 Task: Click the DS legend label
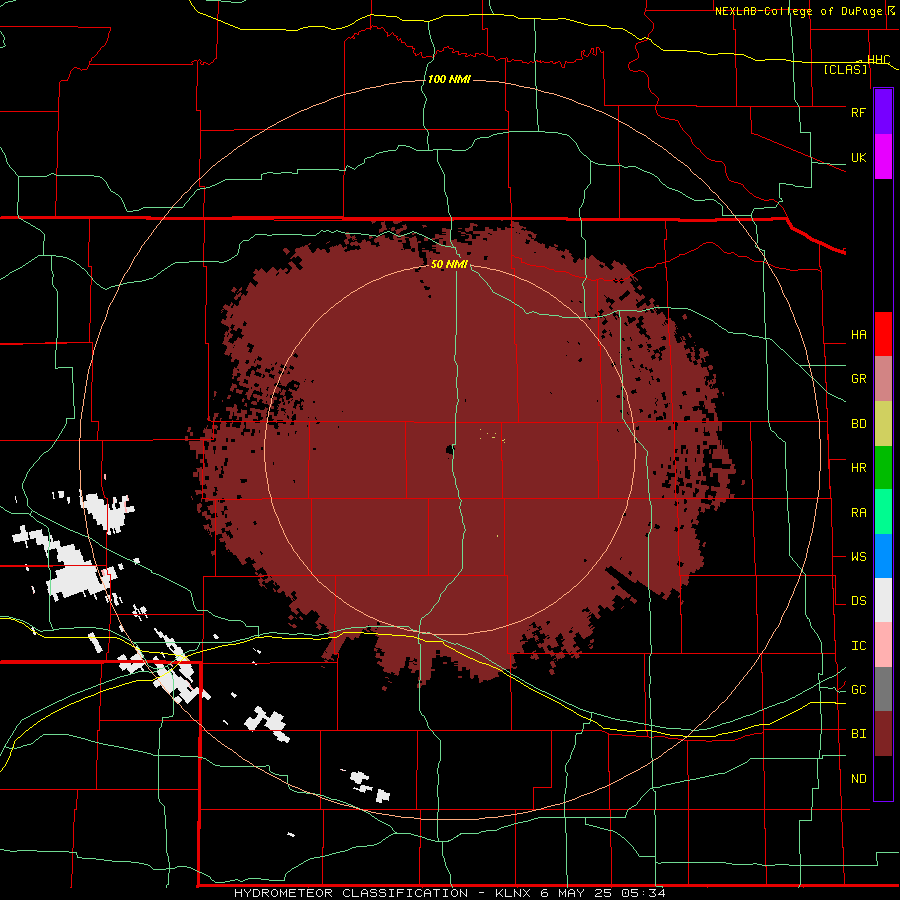coord(859,601)
